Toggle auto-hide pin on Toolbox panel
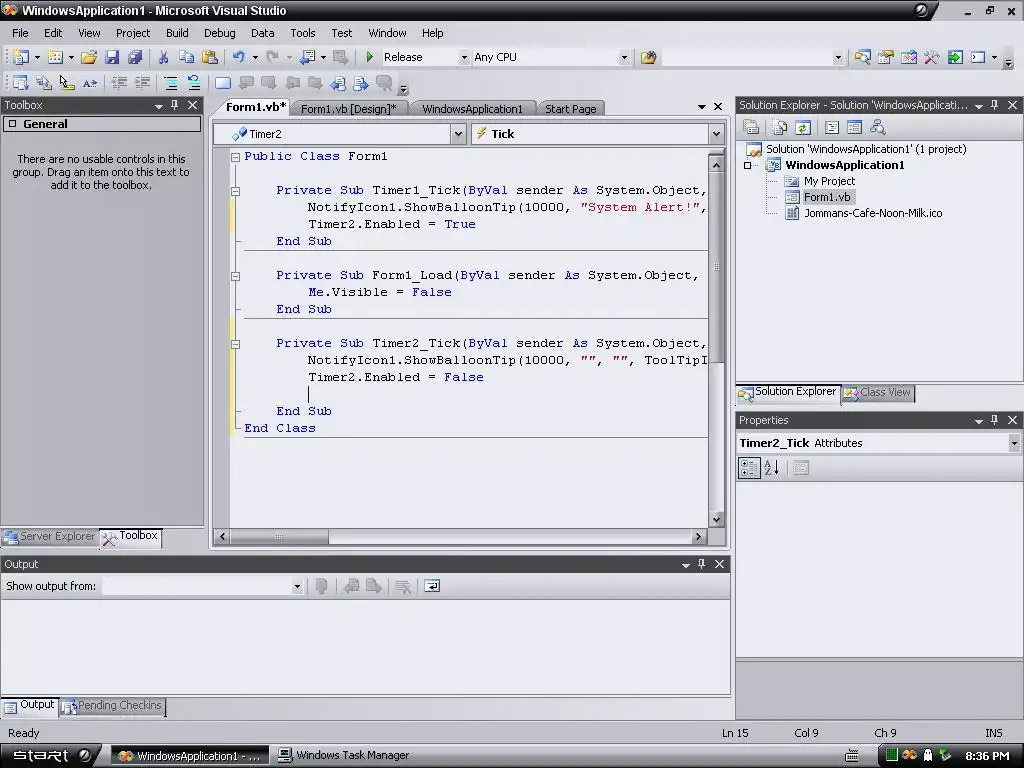 [174, 104]
